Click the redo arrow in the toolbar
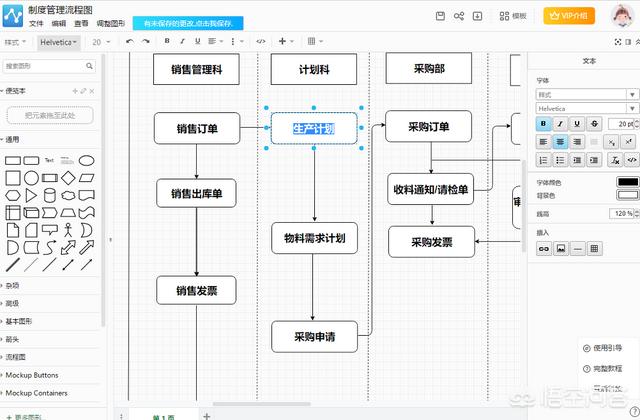Image resolution: width=640 pixels, height=420 pixels. tap(145, 41)
